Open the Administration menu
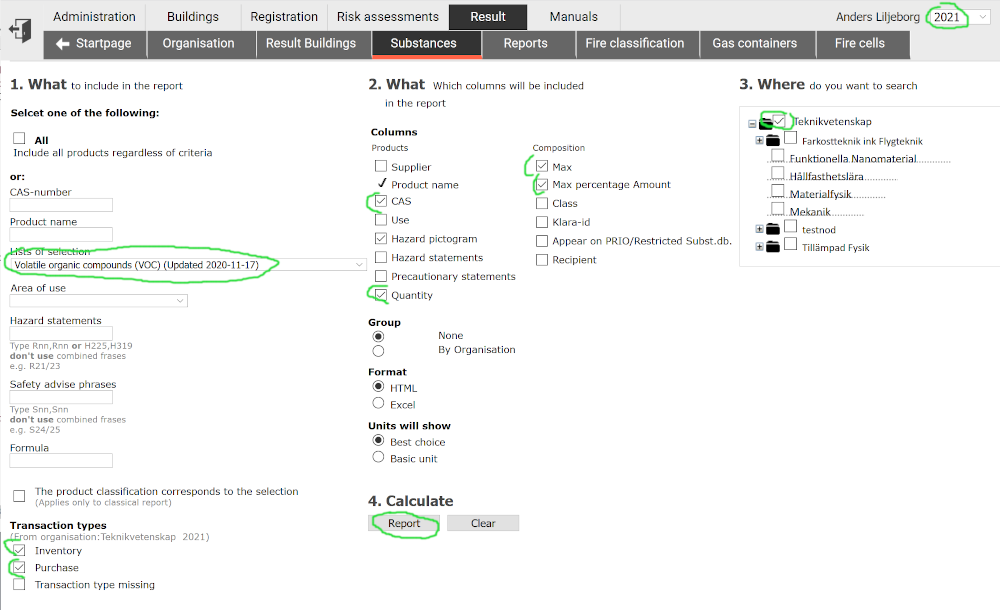 pyautogui.click(x=94, y=17)
